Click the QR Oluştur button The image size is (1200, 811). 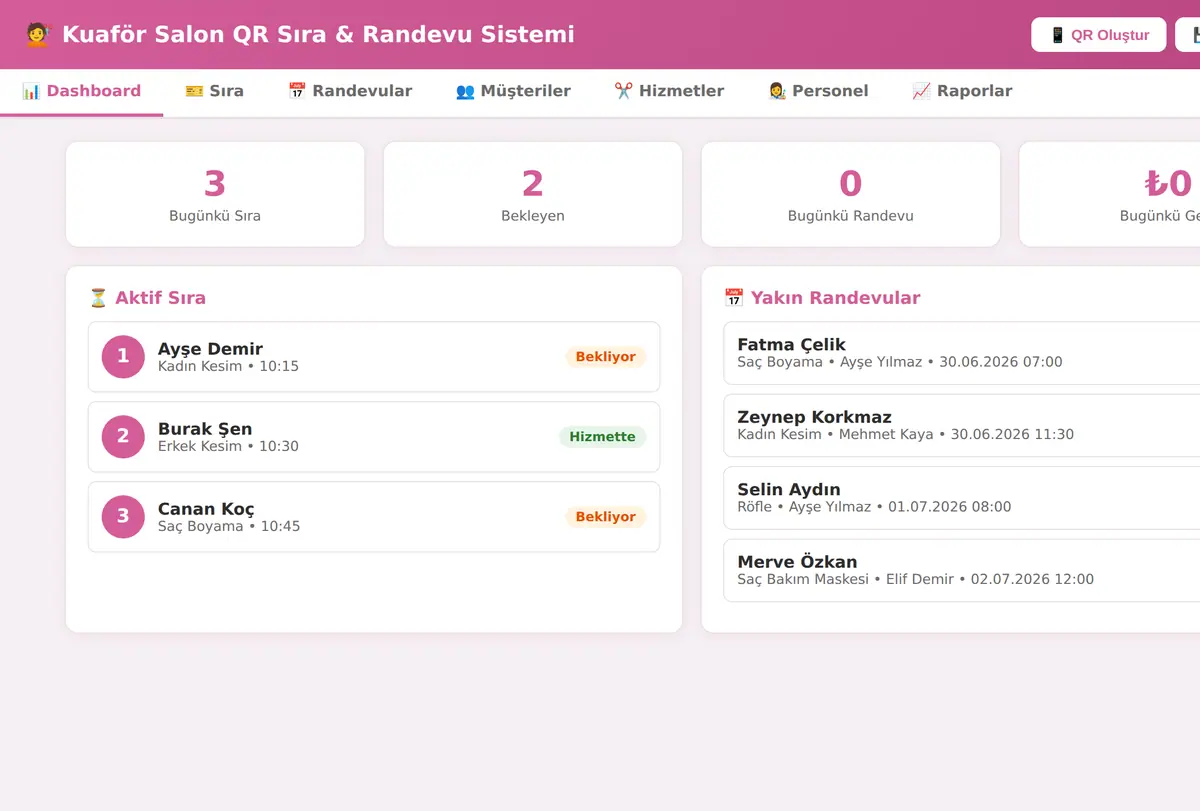point(1099,35)
